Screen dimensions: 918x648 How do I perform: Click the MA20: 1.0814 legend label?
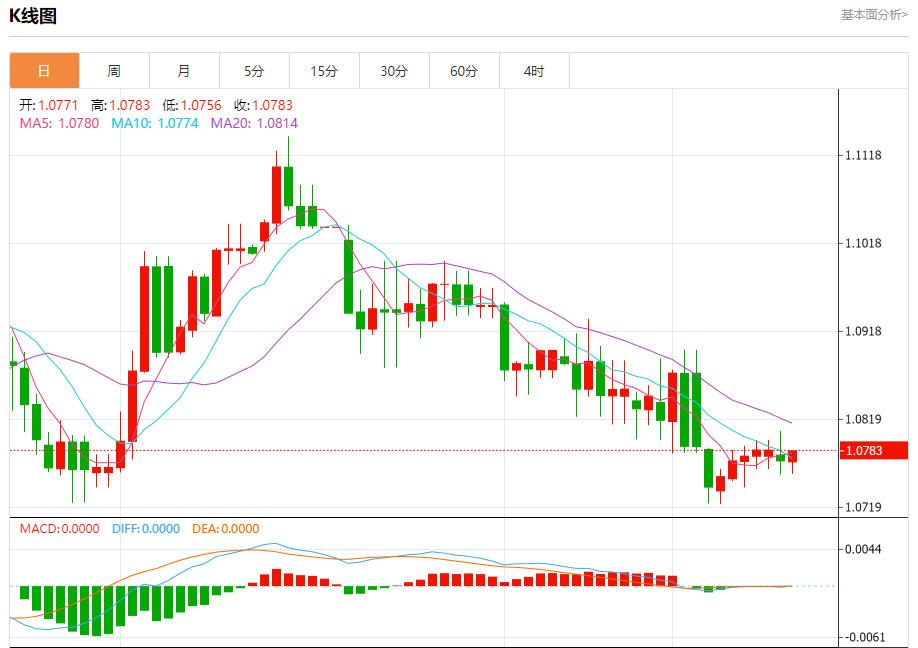click(254, 123)
